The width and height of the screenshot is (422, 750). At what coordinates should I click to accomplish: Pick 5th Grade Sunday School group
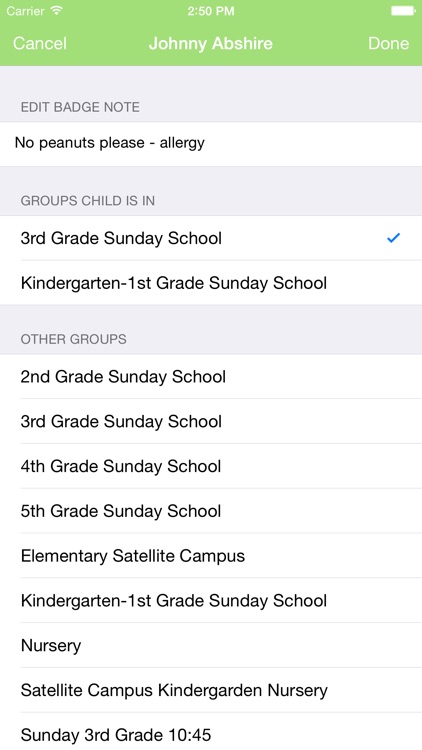211,511
